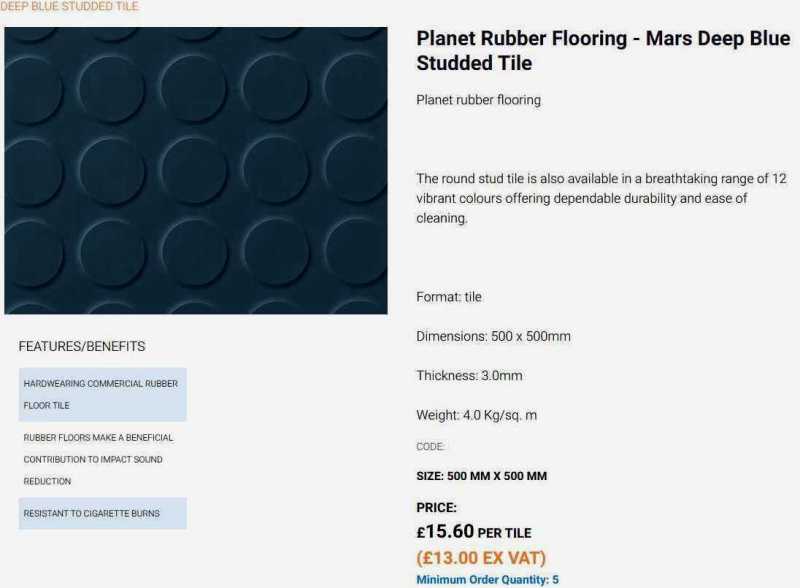Image resolution: width=800 pixels, height=588 pixels.
Task: Click the 'Planet rubber flooring' subtitle text
Action: pyautogui.click(x=478, y=100)
